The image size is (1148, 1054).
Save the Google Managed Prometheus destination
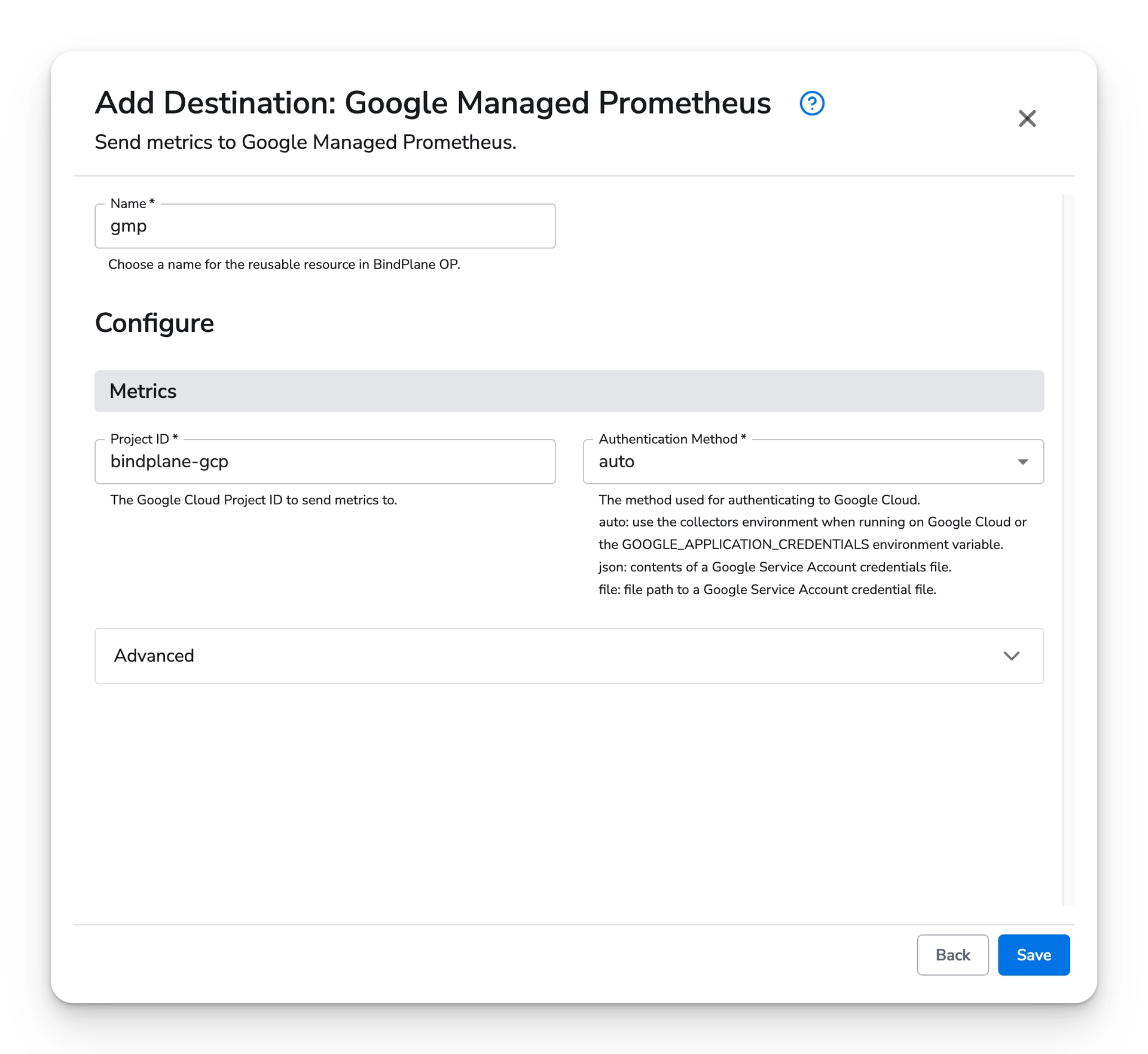(x=1033, y=955)
